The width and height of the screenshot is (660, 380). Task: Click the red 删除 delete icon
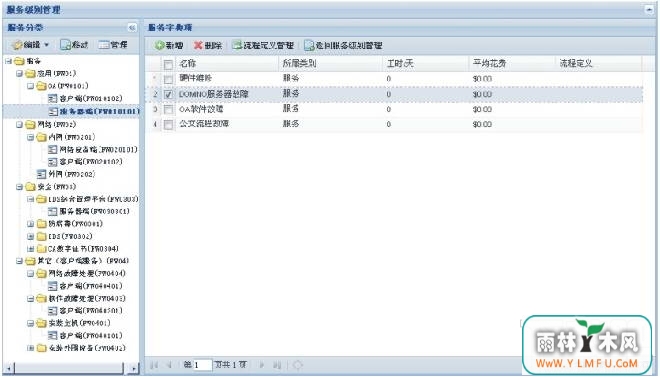click(x=198, y=45)
